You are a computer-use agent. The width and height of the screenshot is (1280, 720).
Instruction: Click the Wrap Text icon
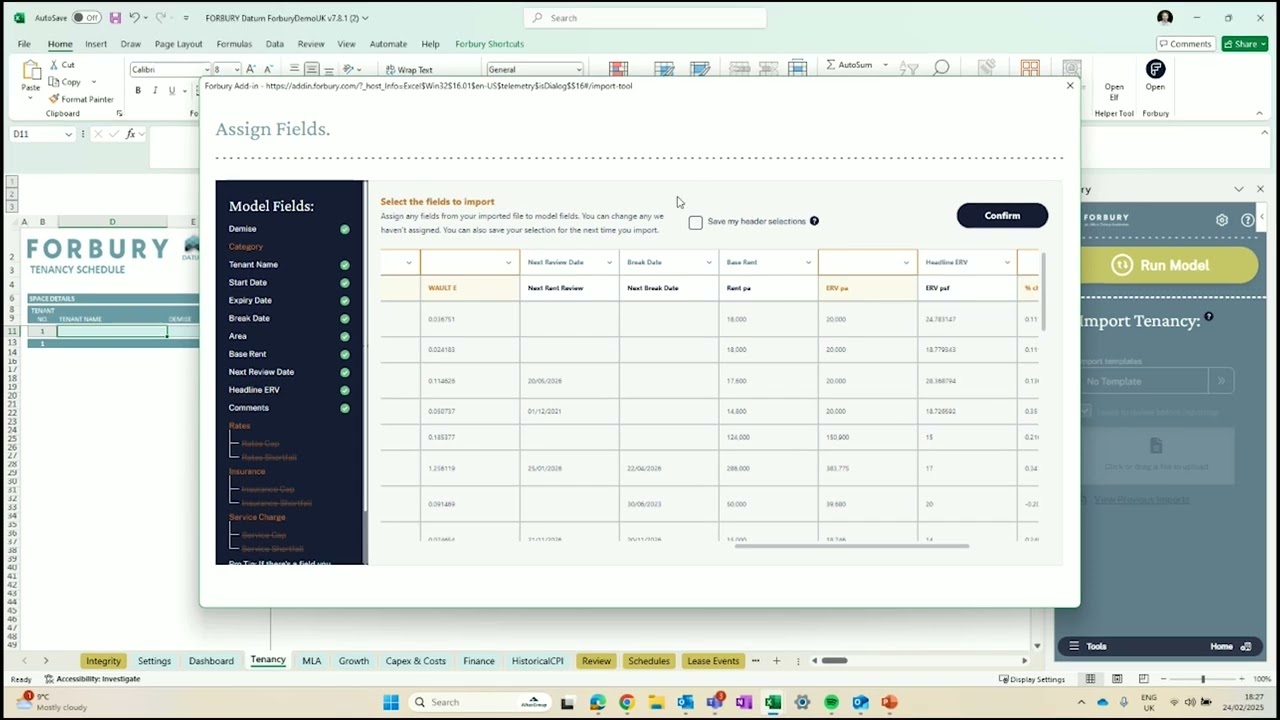tap(390, 70)
